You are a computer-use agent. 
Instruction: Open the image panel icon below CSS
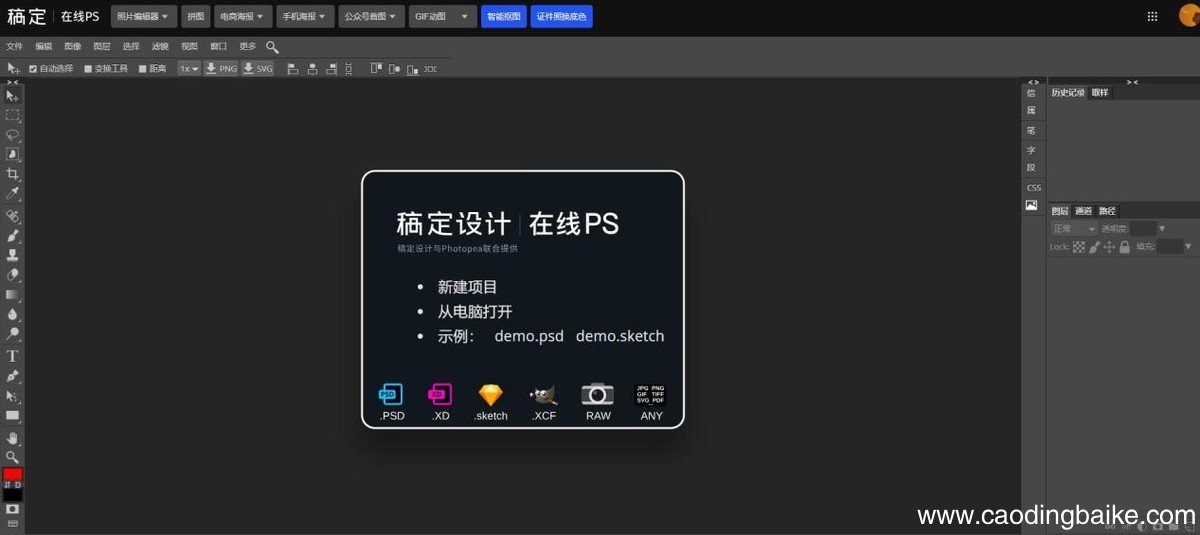click(1031, 205)
